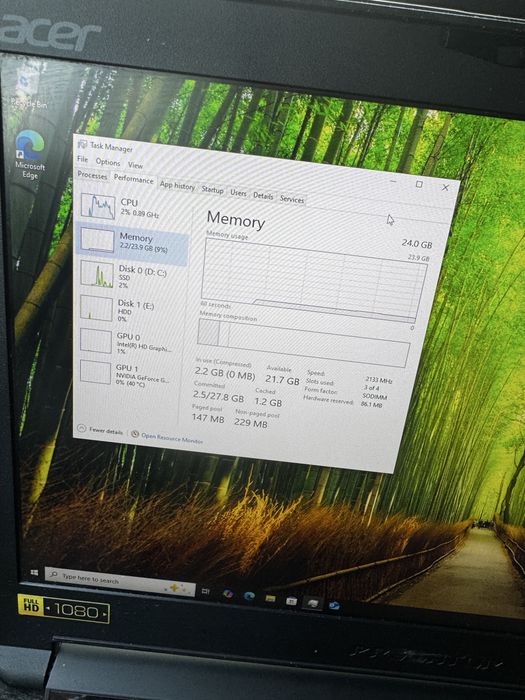Switch to the Details tab

click(263, 196)
